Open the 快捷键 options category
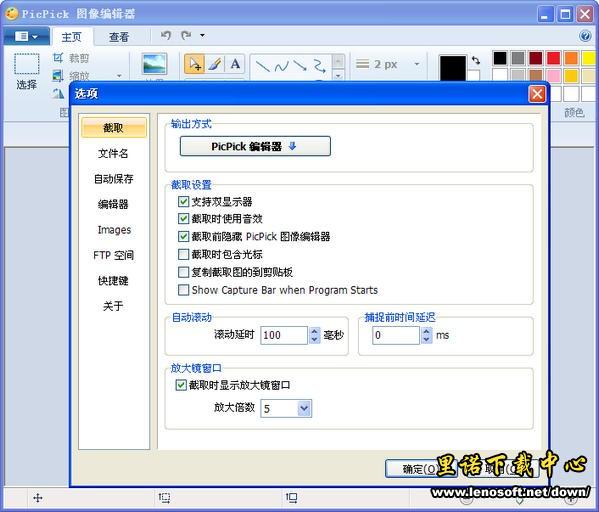 (113, 281)
